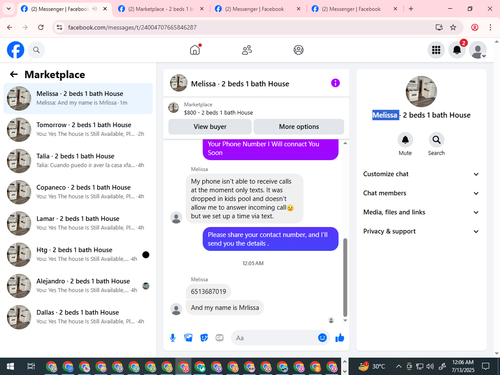This screenshot has height=375, width=500.
Task: Open a new browser tab
Action: [x=411, y=9]
